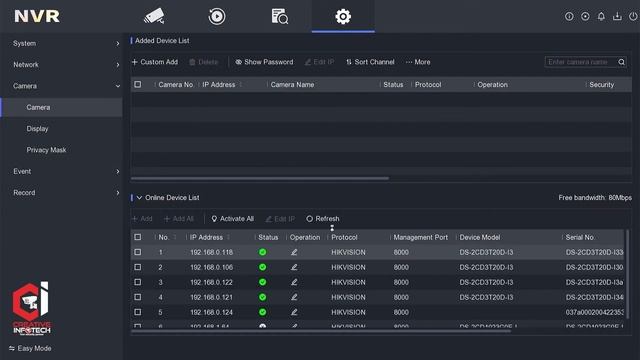This screenshot has width=640, height=360.
Task: Refresh the online device list
Action: coord(322,219)
